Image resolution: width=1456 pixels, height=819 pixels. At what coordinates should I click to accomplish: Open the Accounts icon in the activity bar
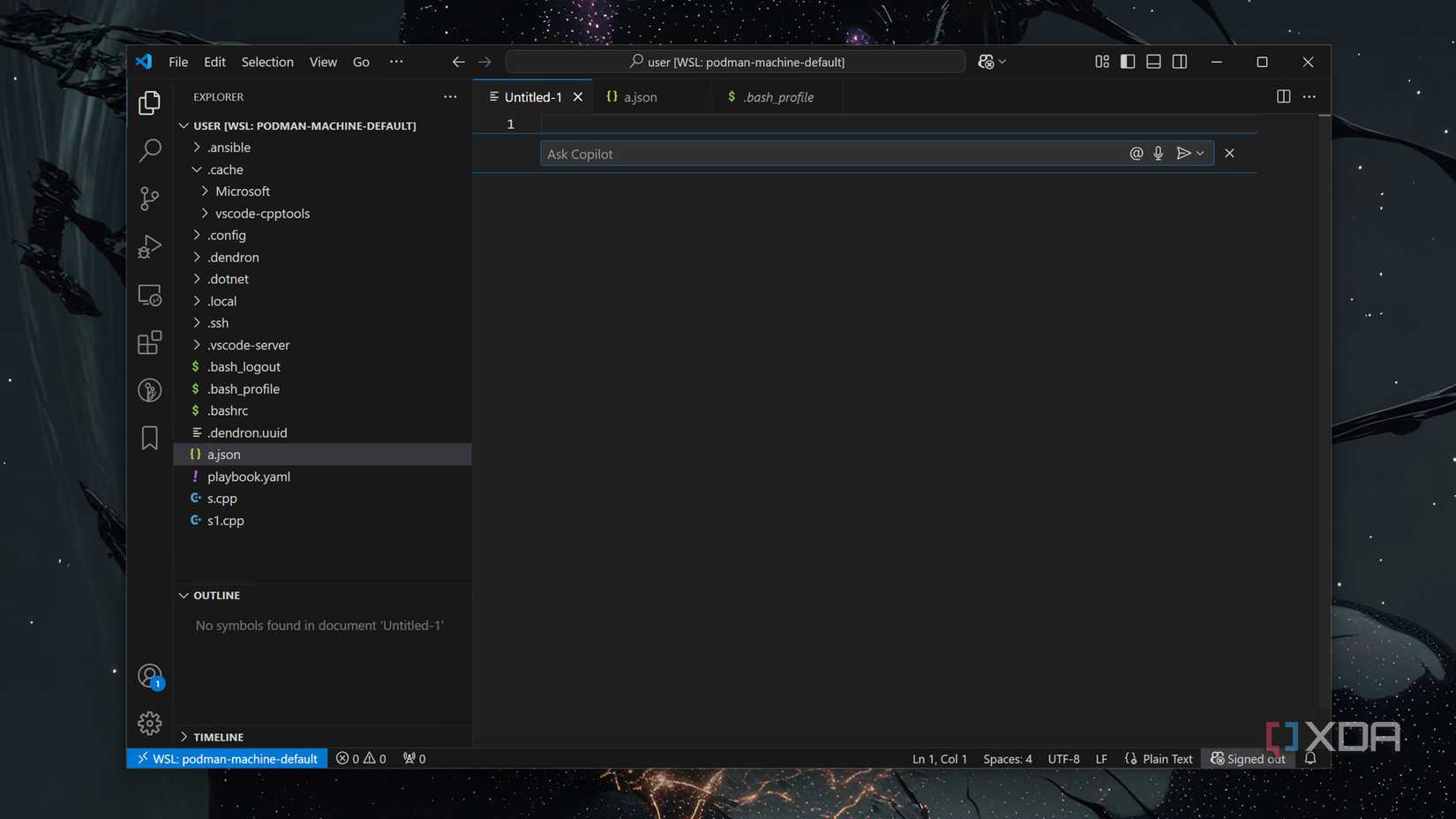click(x=149, y=675)
